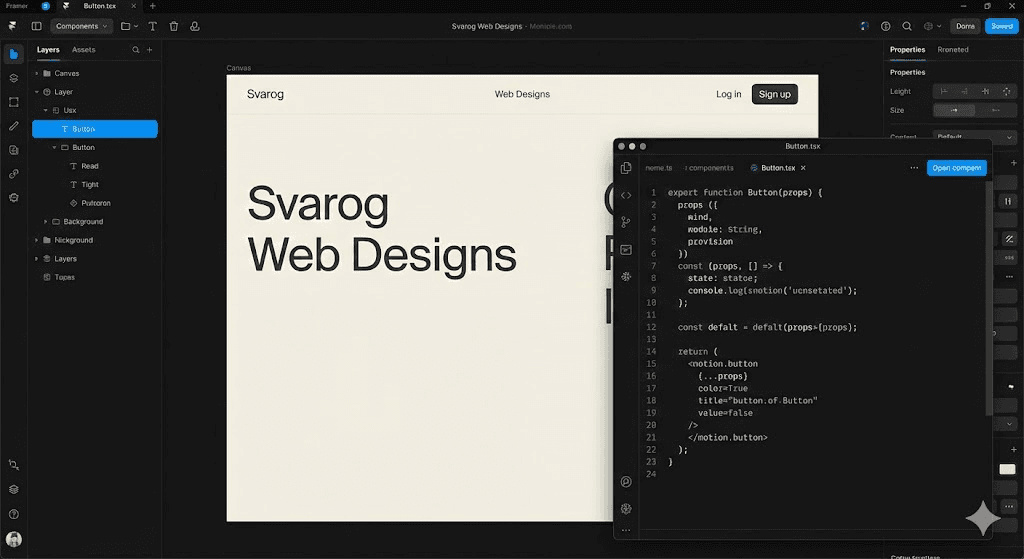Select the Text tool in top toolbar
1024x559 pixels.
point(152,26)
